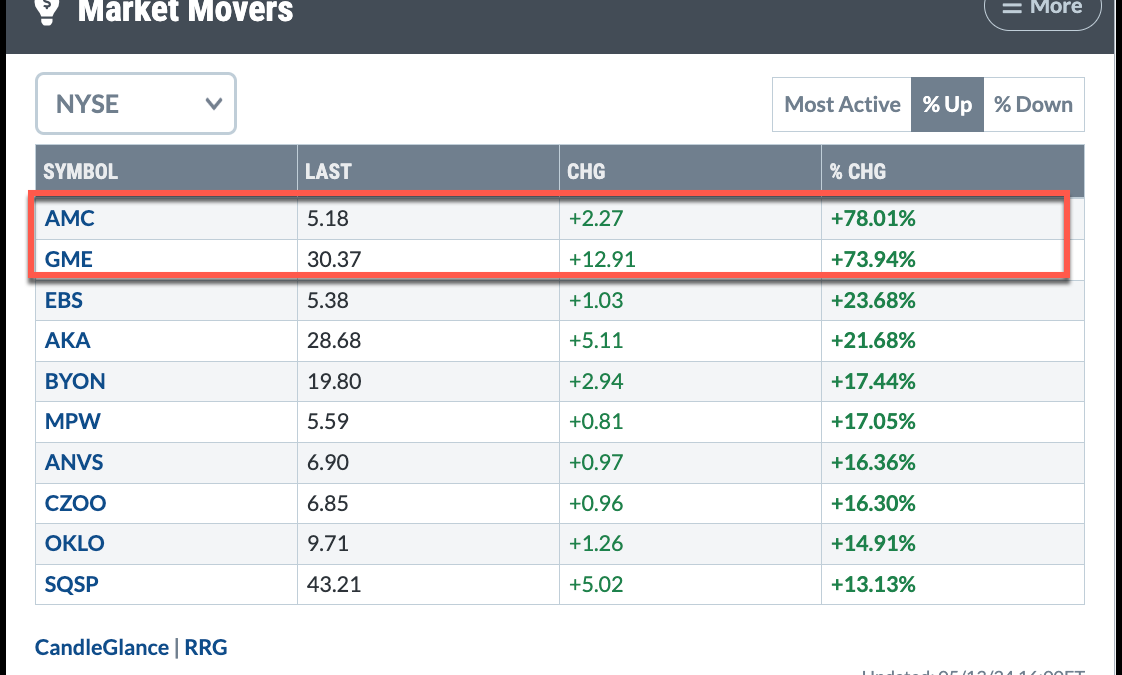Screen dimensions: 1122x675
Task: Click SQSP last price 43.21
Action: click(334, 584)
